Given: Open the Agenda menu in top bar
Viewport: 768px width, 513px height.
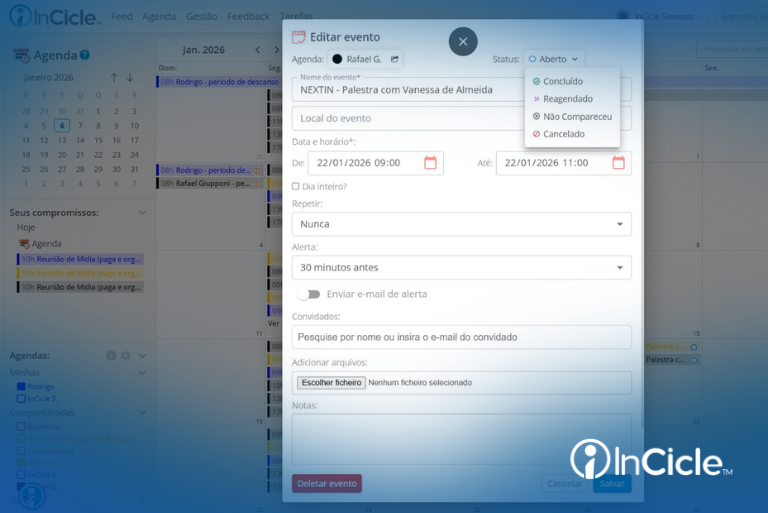Looking at the screenshot, I should tap(159, 16).
